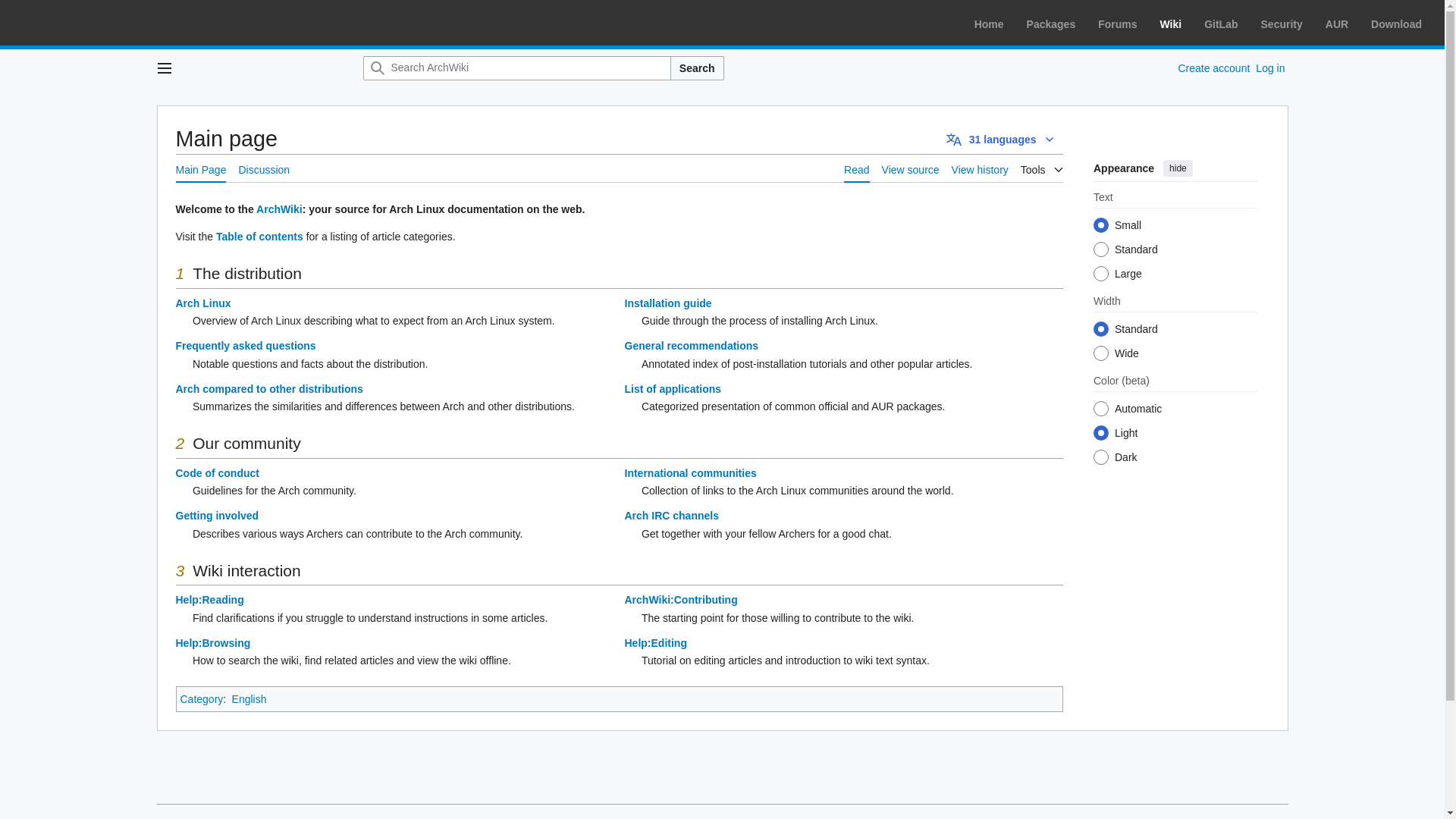Open General recommendations link
The width and height of the screenshot is (1456, 819).
(692, 346)
